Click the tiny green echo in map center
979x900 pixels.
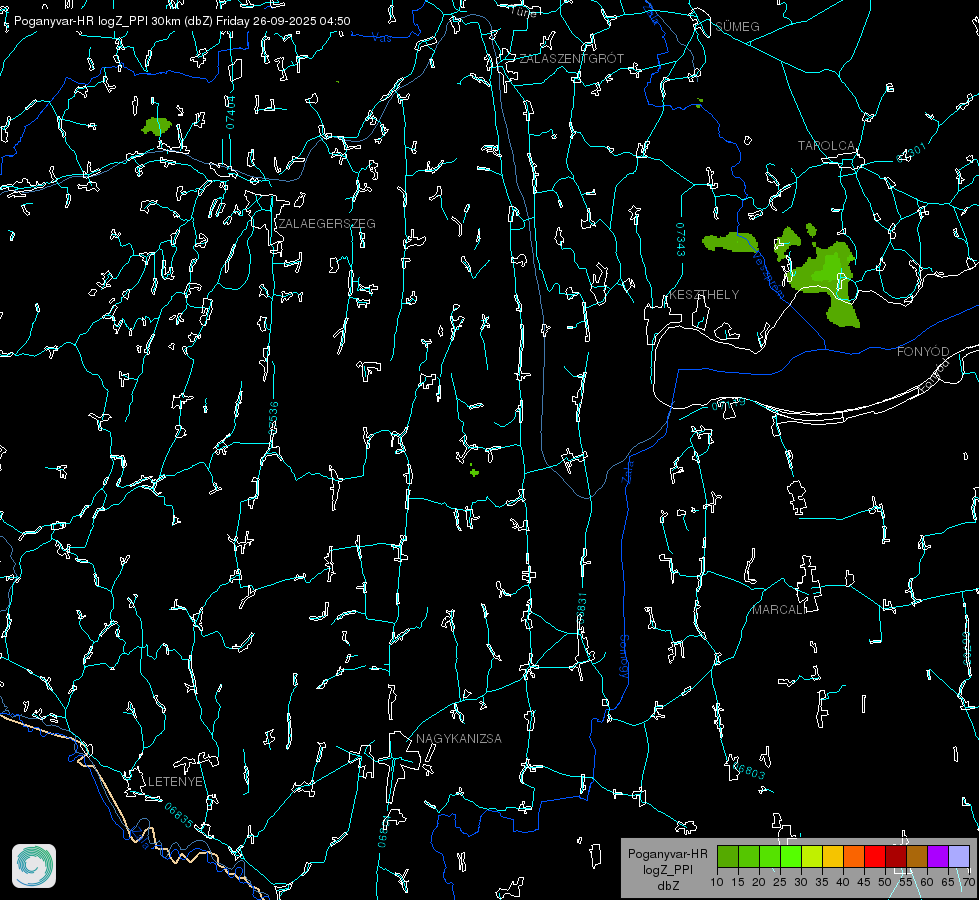pyautogui.click(x=475, y=472)
